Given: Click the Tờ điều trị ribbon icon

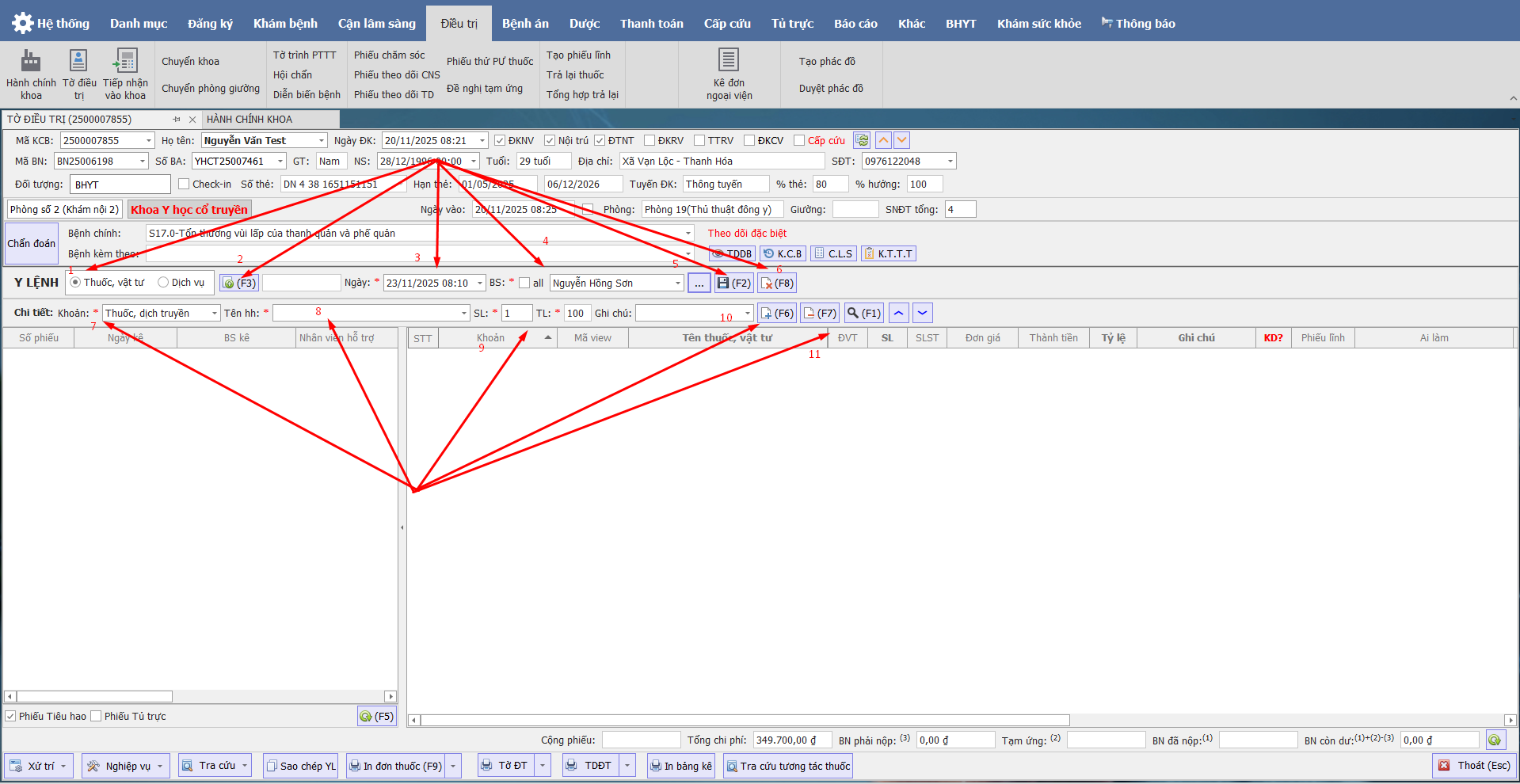Looking at the screenshot, I should 78,62.
